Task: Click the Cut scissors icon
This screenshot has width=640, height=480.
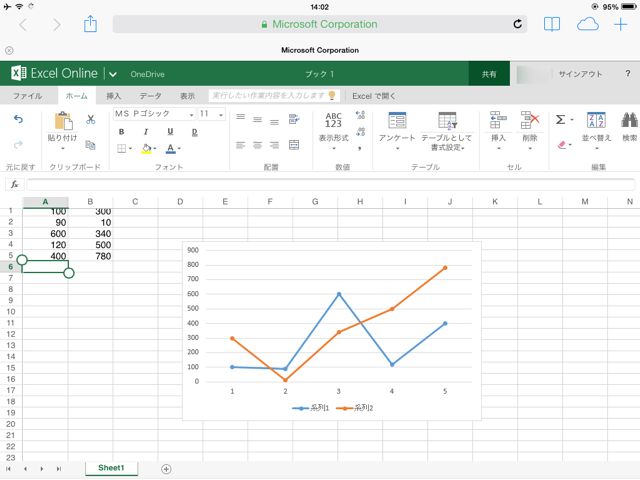Action: [x=91, y=119]
